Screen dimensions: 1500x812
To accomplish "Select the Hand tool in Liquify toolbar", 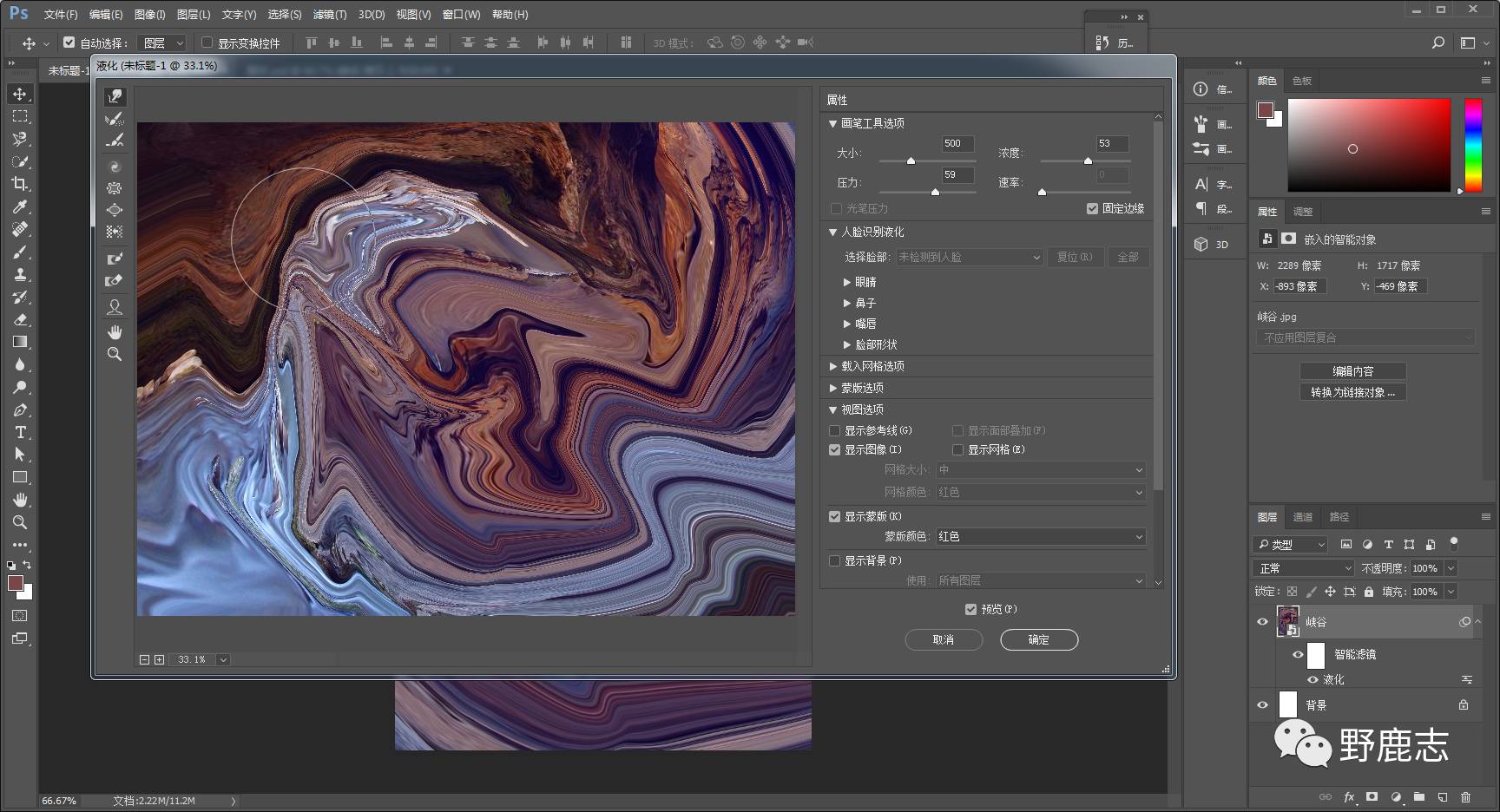I will coord(115,332).
